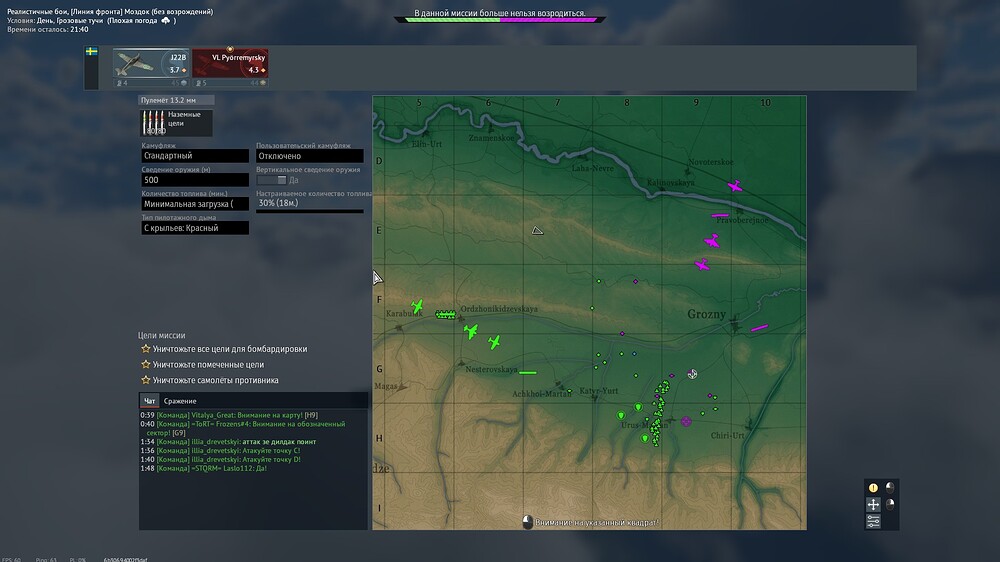Toggle vertical weapon convergence switch

point(272,180)
